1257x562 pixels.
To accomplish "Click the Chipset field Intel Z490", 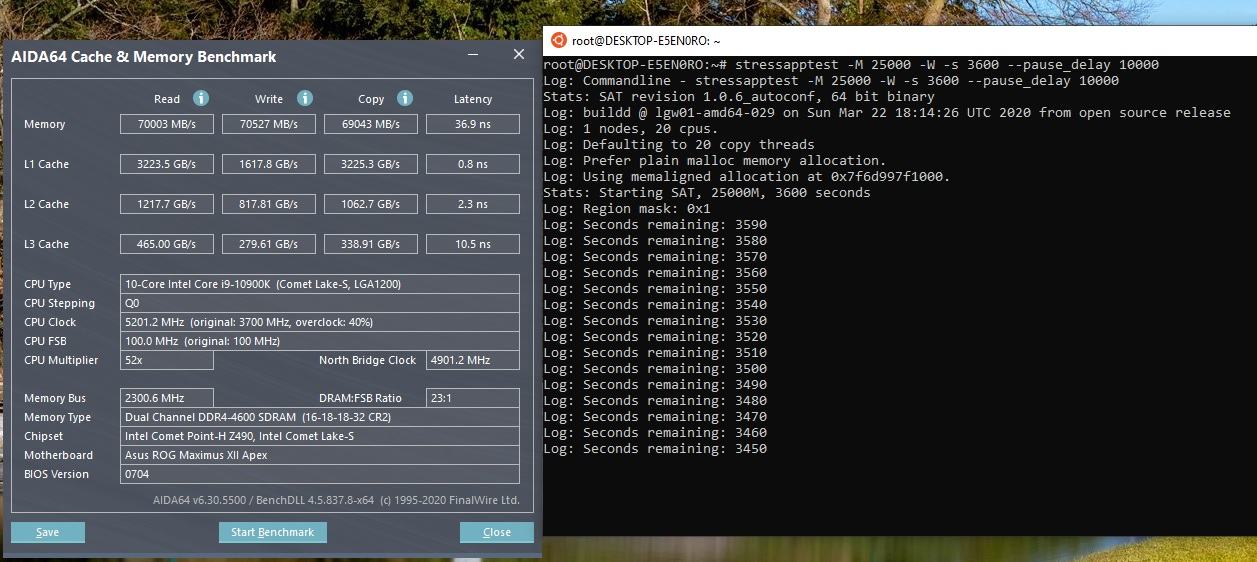I will pos(320,436).
